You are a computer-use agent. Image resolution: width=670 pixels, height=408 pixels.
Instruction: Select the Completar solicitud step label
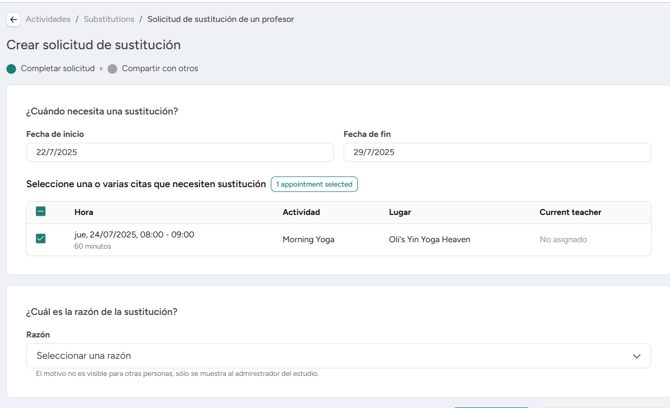click(x=58, y=68)
